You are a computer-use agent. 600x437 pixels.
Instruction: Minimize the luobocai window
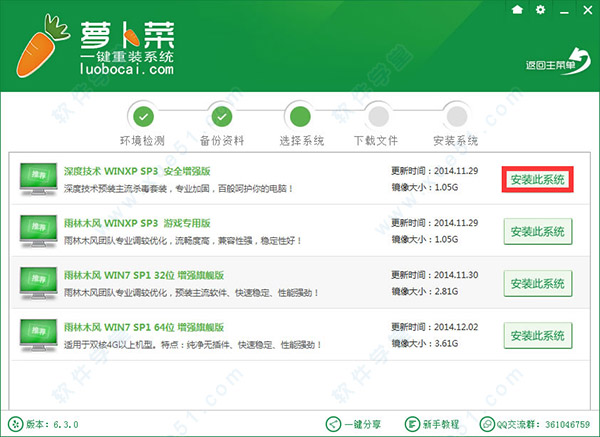[x=564, y=12]
